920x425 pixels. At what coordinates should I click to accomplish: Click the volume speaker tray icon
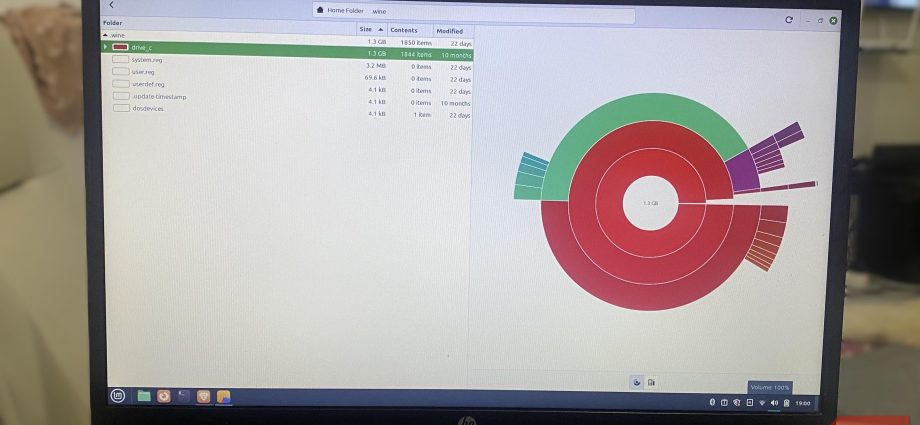774,403
